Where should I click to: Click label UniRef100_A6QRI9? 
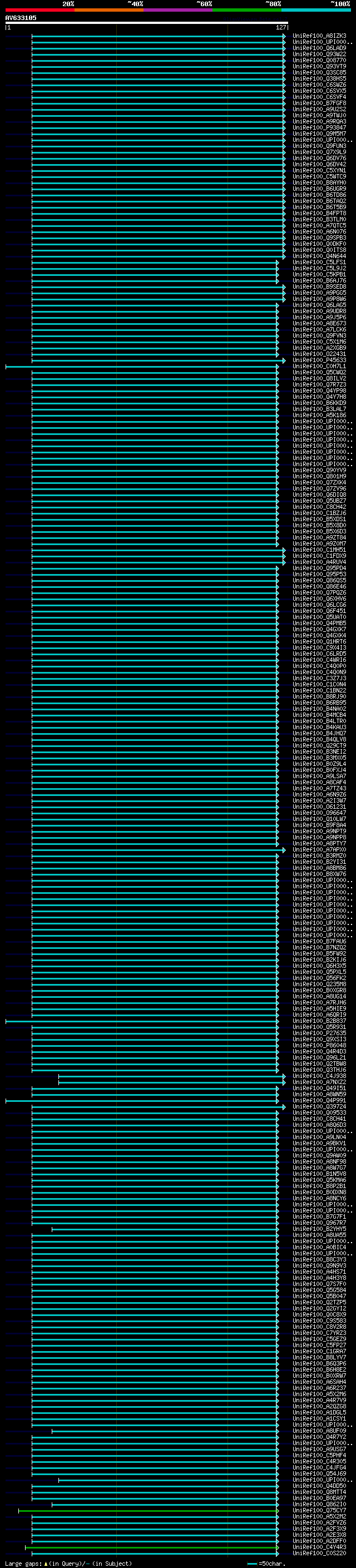coord(319,1015)
